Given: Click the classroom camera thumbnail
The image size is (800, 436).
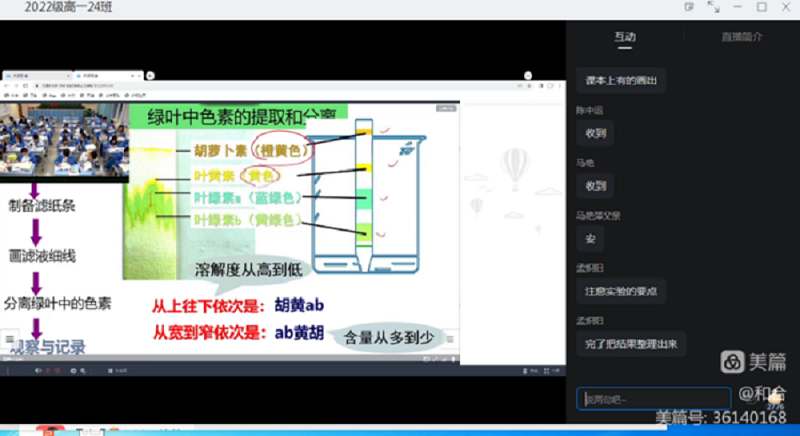Looking at the screenshot, I should coord(63,141).
